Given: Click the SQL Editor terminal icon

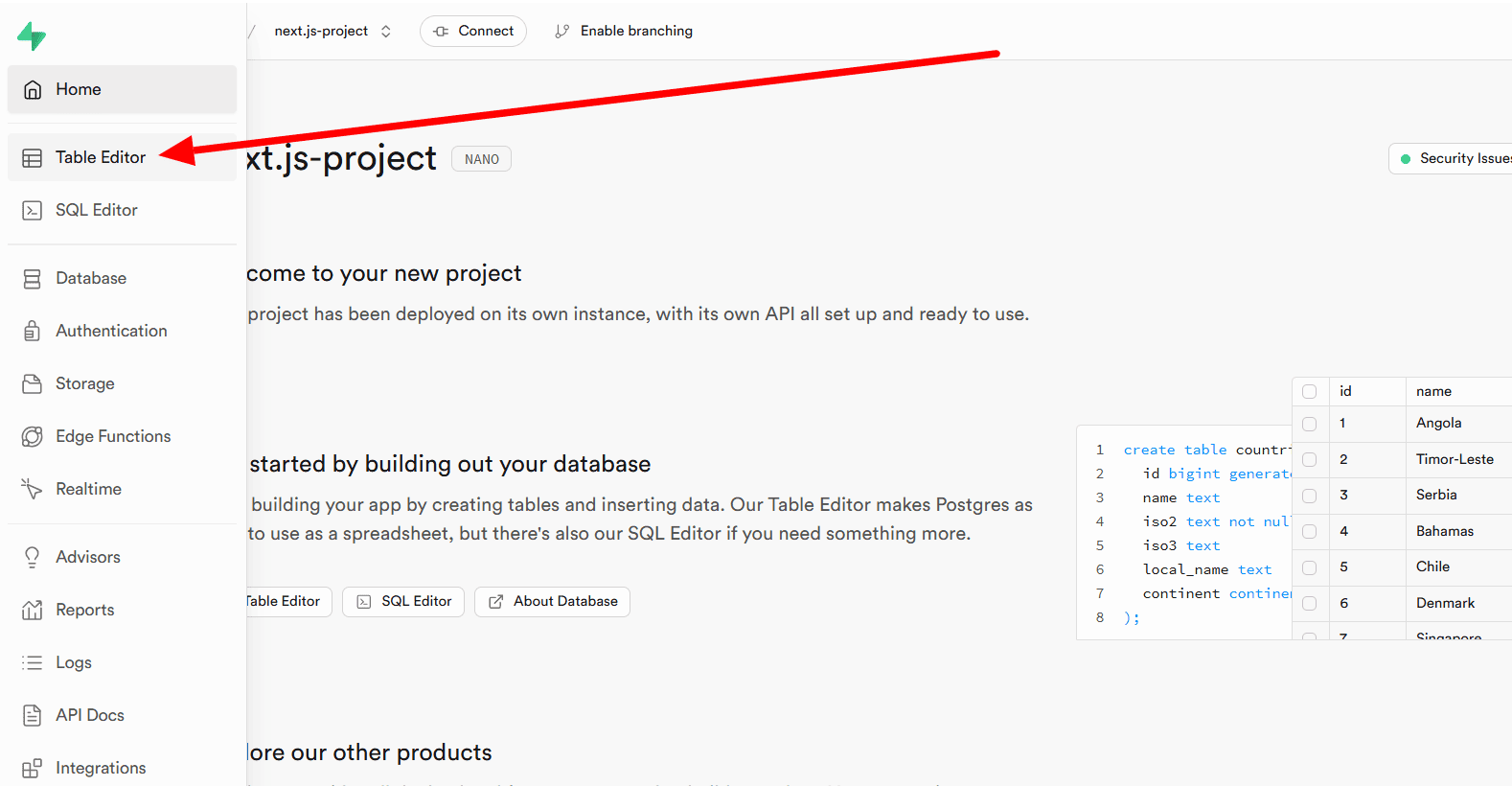Looking at the screenshot, I should [33, 210].
